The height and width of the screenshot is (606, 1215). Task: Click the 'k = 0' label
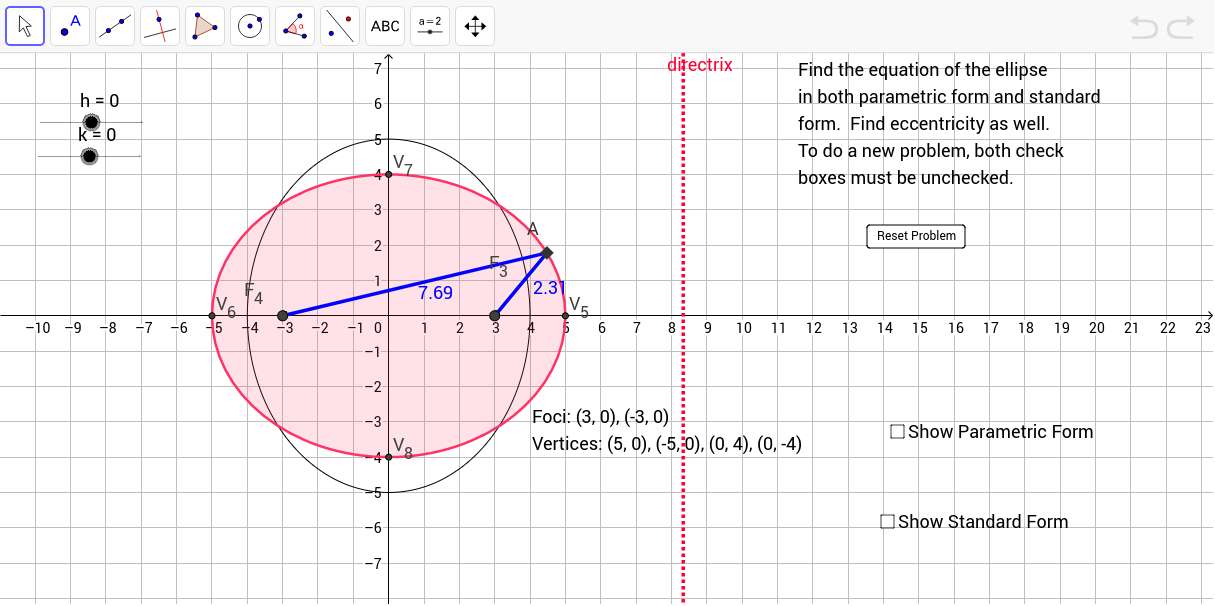pyautogui.click(x=97, y=134)
